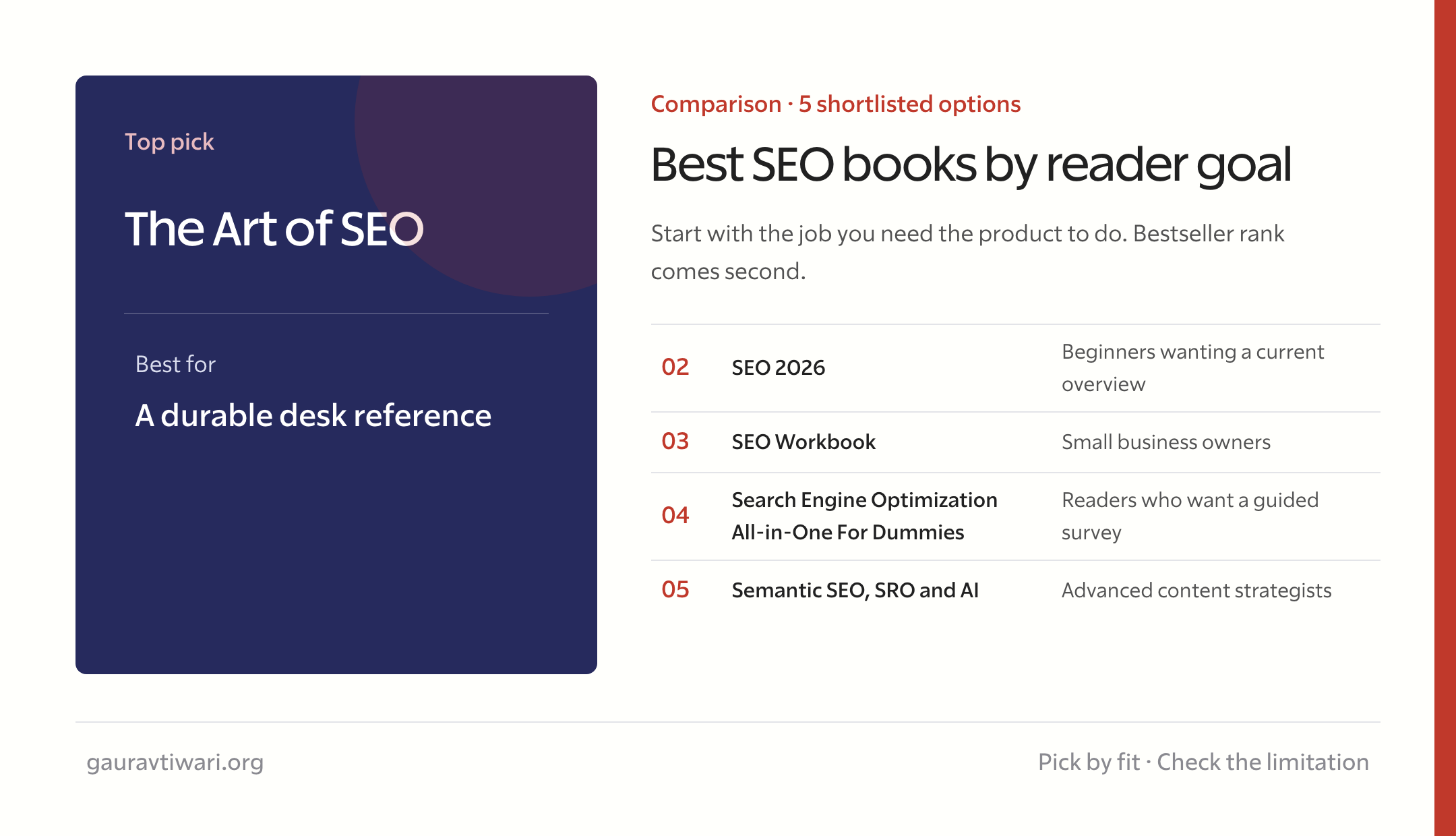
Task: Select the 'SEO Workbook' book title
Action: point(803,442)
